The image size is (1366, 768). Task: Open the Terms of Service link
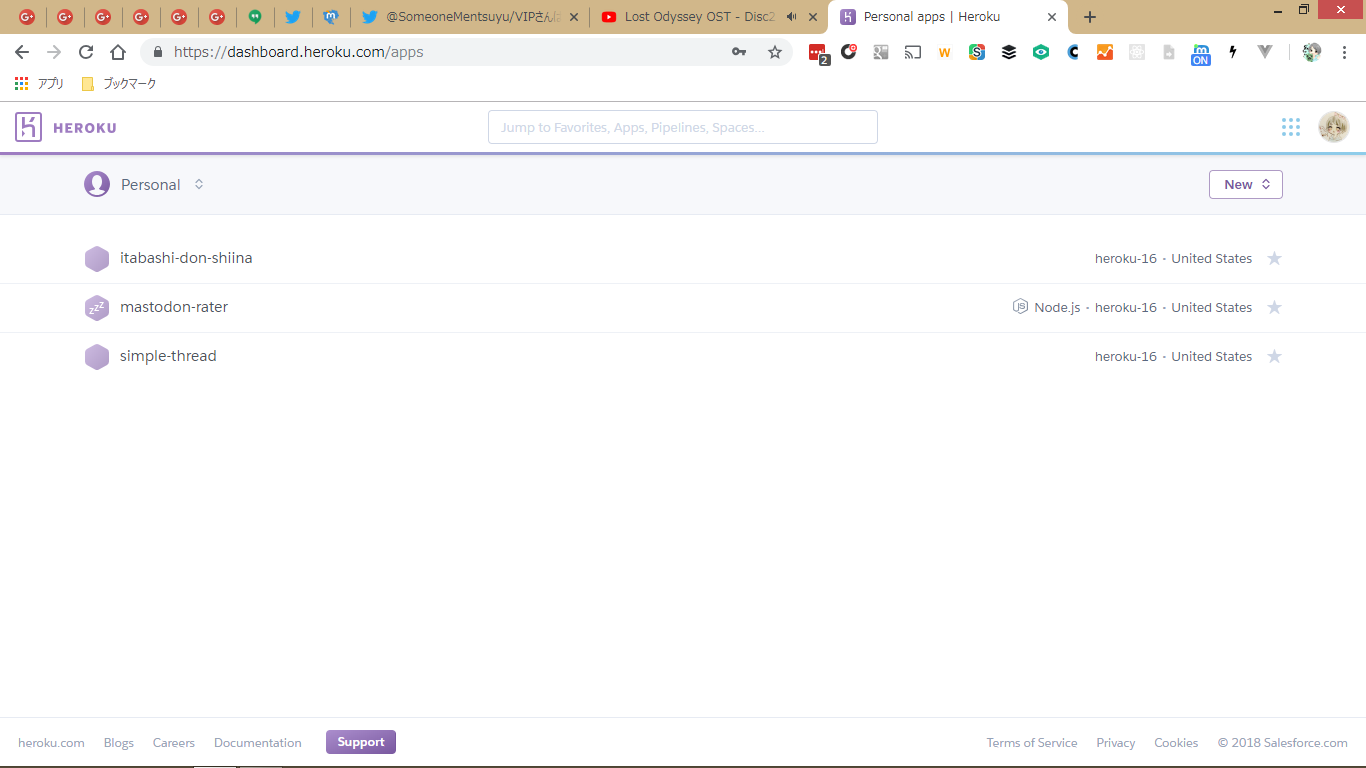tap(1032, 743)
